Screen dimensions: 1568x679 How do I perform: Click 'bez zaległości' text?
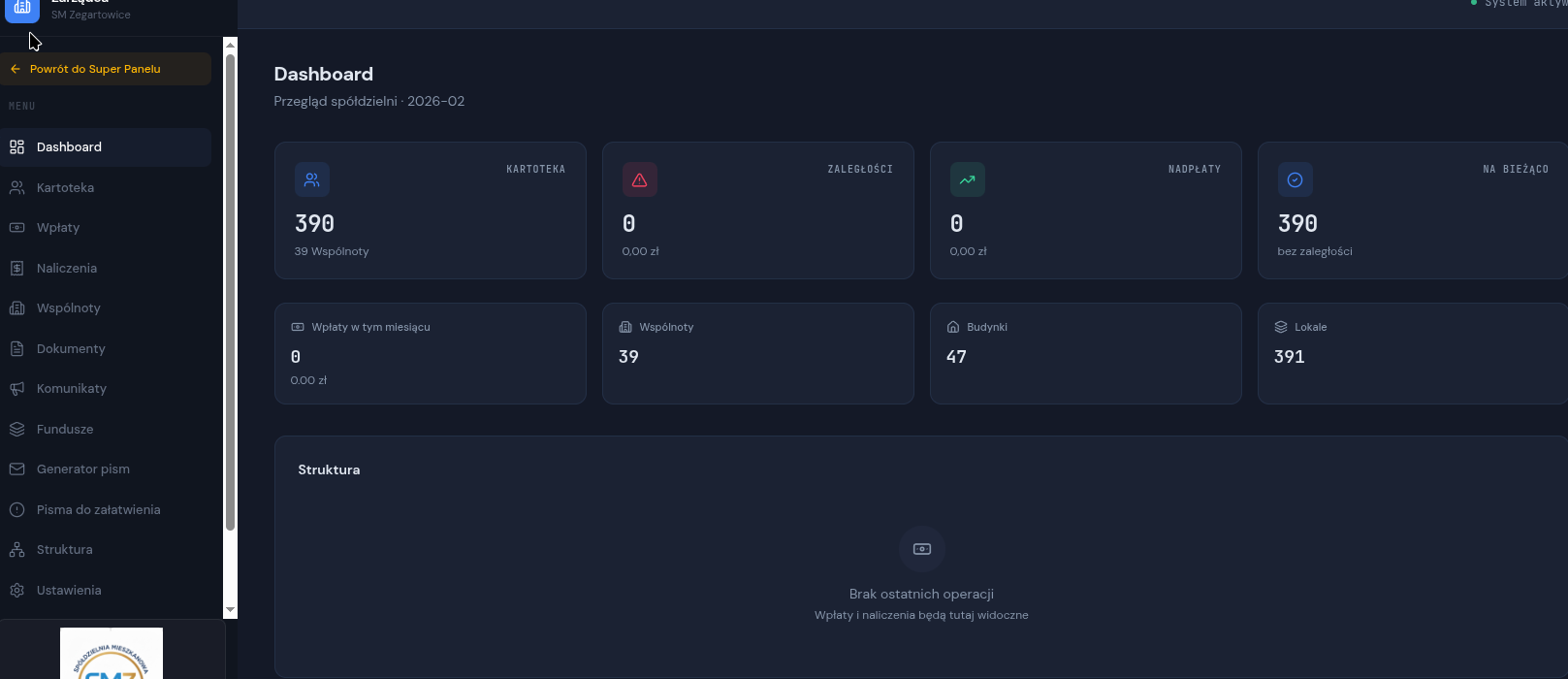pyautogui.click(x=1315, y=251)
